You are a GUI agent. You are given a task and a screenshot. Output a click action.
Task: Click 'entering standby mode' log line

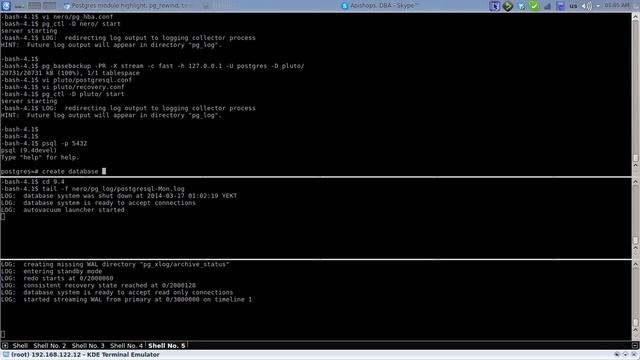[51, 271]
